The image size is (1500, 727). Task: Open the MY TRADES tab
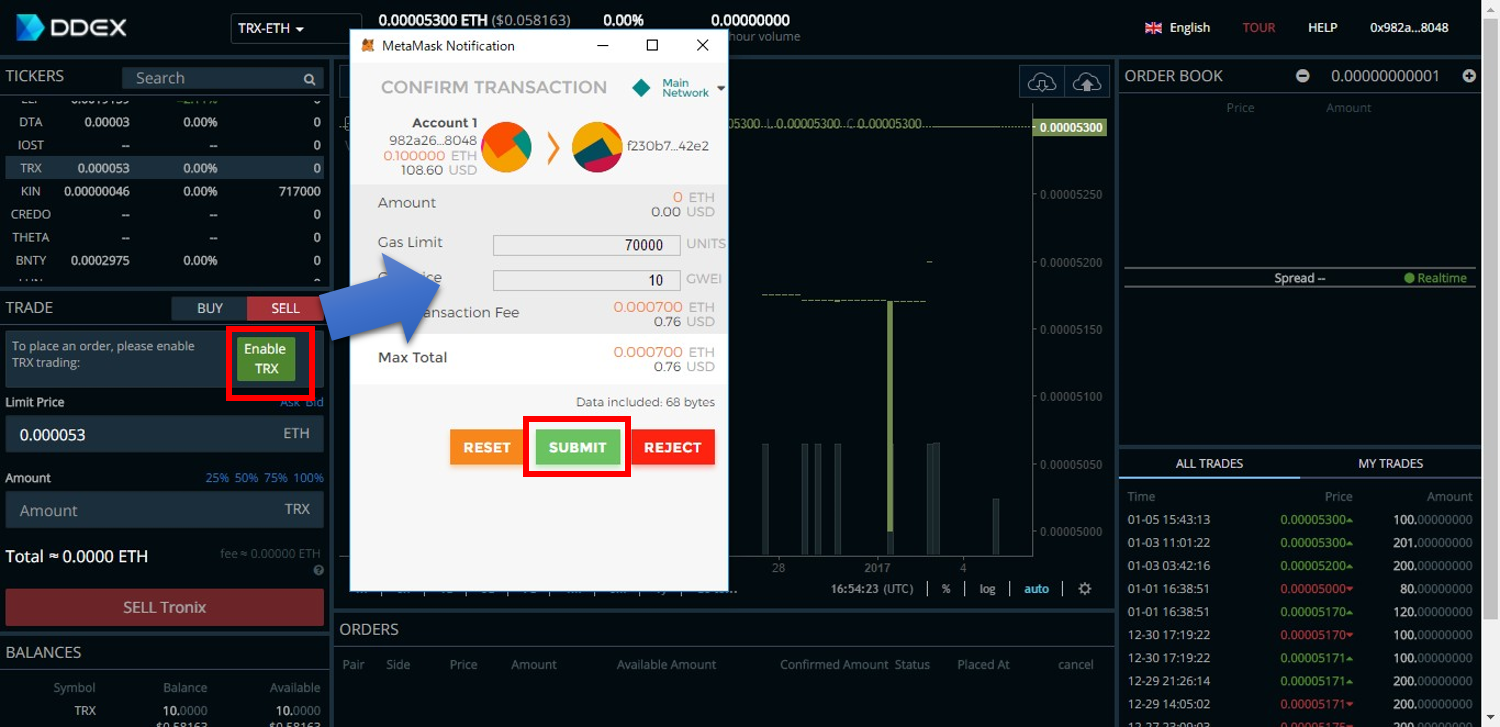click(x=1390, y=463)
